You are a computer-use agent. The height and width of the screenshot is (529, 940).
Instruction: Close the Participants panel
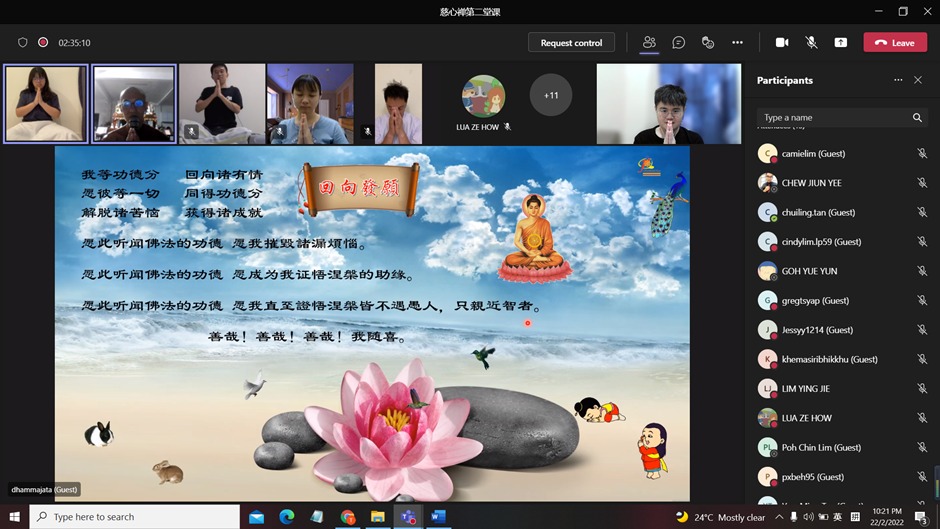[918, 80]
